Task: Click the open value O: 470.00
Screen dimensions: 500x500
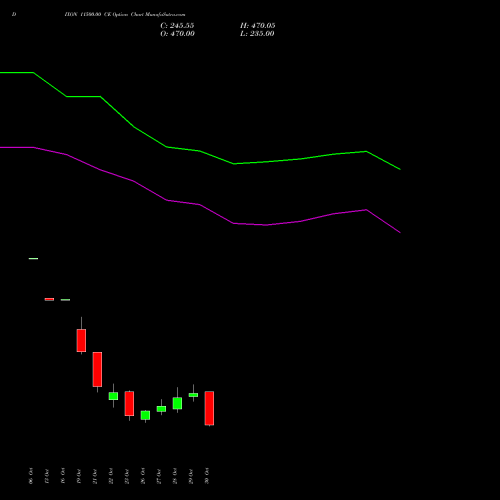Action: [177, 34]
